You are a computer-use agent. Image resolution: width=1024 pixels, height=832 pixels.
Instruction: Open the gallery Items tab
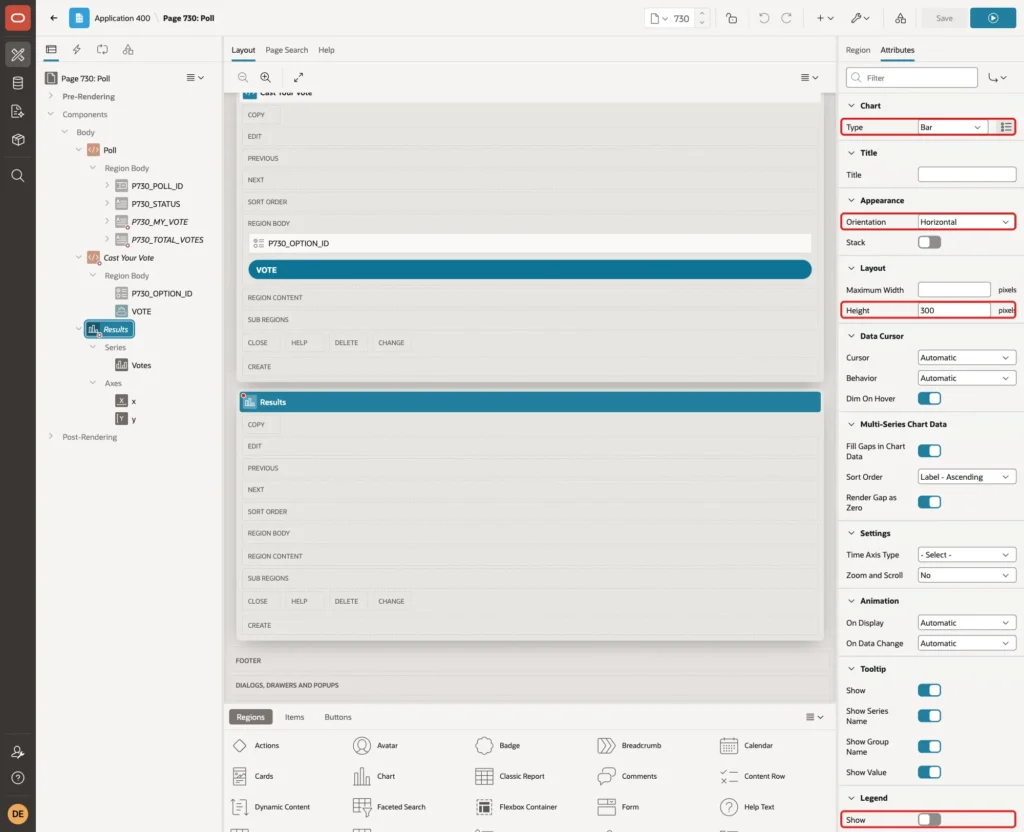[x=294, y=717]
